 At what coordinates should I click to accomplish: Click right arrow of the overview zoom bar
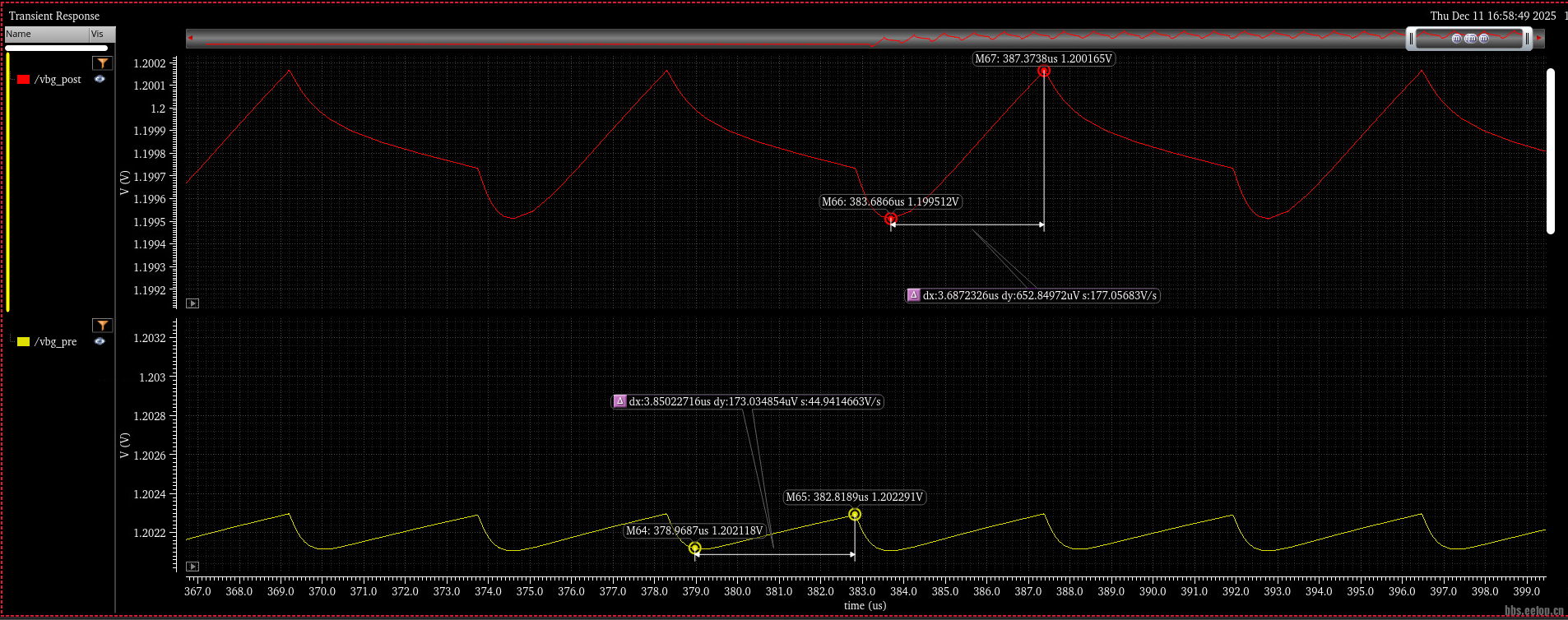coord(1539,38)
